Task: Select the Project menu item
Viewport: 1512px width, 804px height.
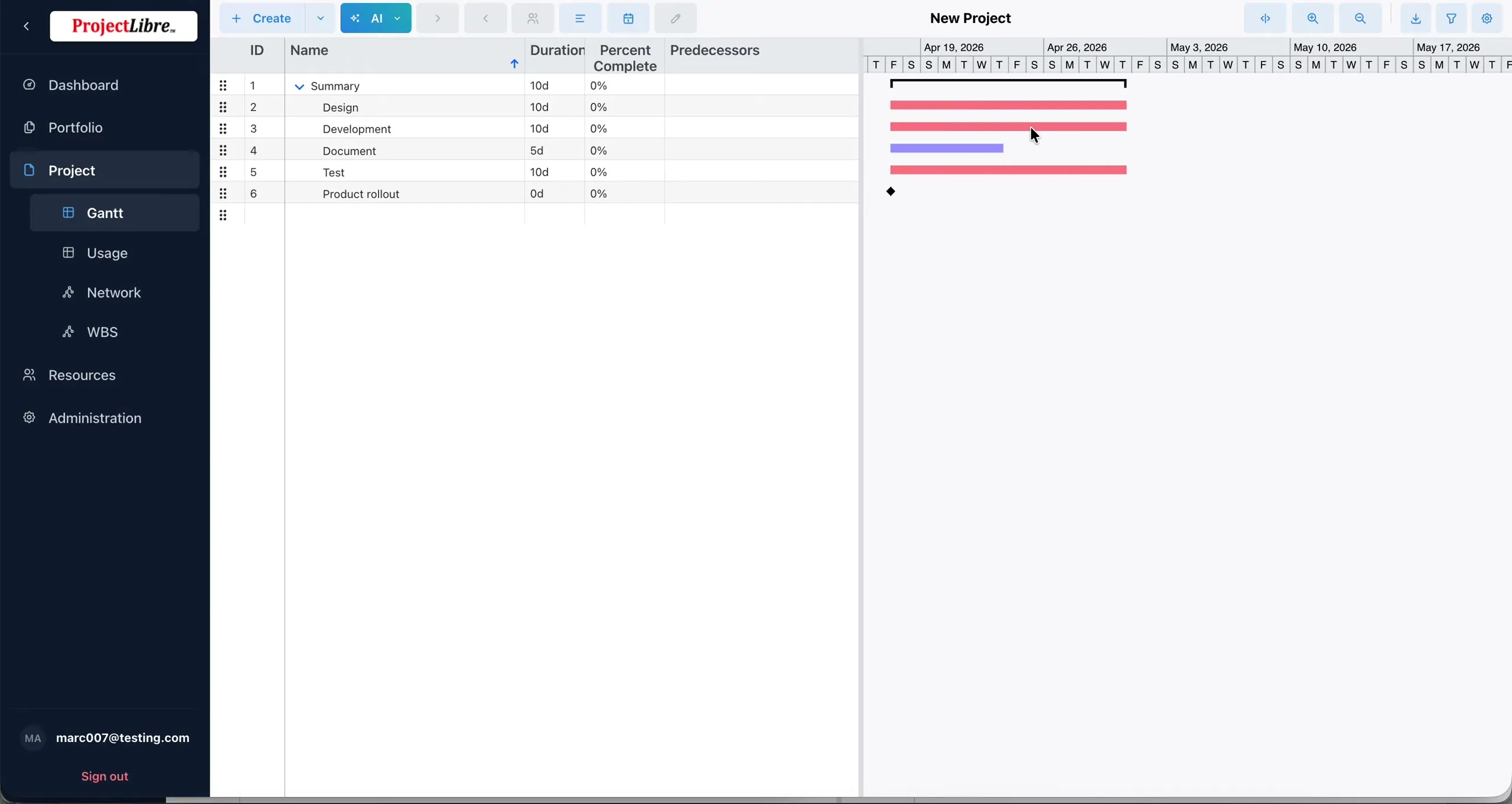Action: coord(105,170)
